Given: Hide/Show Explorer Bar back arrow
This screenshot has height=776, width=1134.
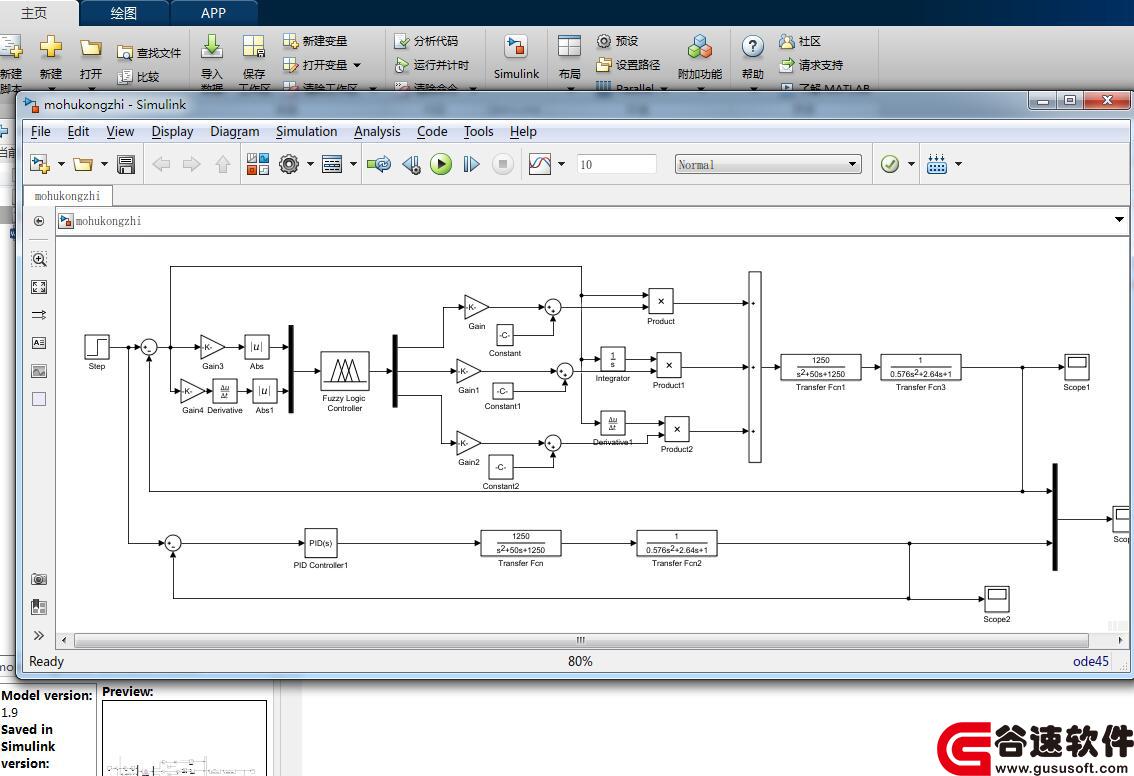Looking at the screenshot, I should [x=39, y=221].
